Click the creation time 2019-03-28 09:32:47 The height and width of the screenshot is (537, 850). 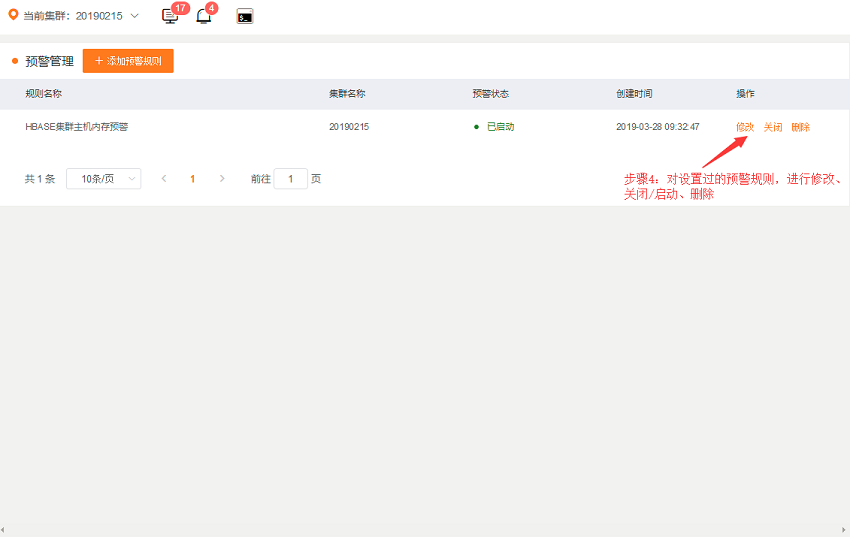[658, 127]
